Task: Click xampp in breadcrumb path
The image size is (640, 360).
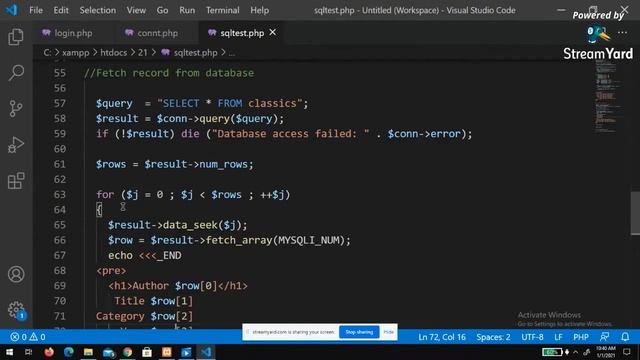Action: click(x=76, y=53)
